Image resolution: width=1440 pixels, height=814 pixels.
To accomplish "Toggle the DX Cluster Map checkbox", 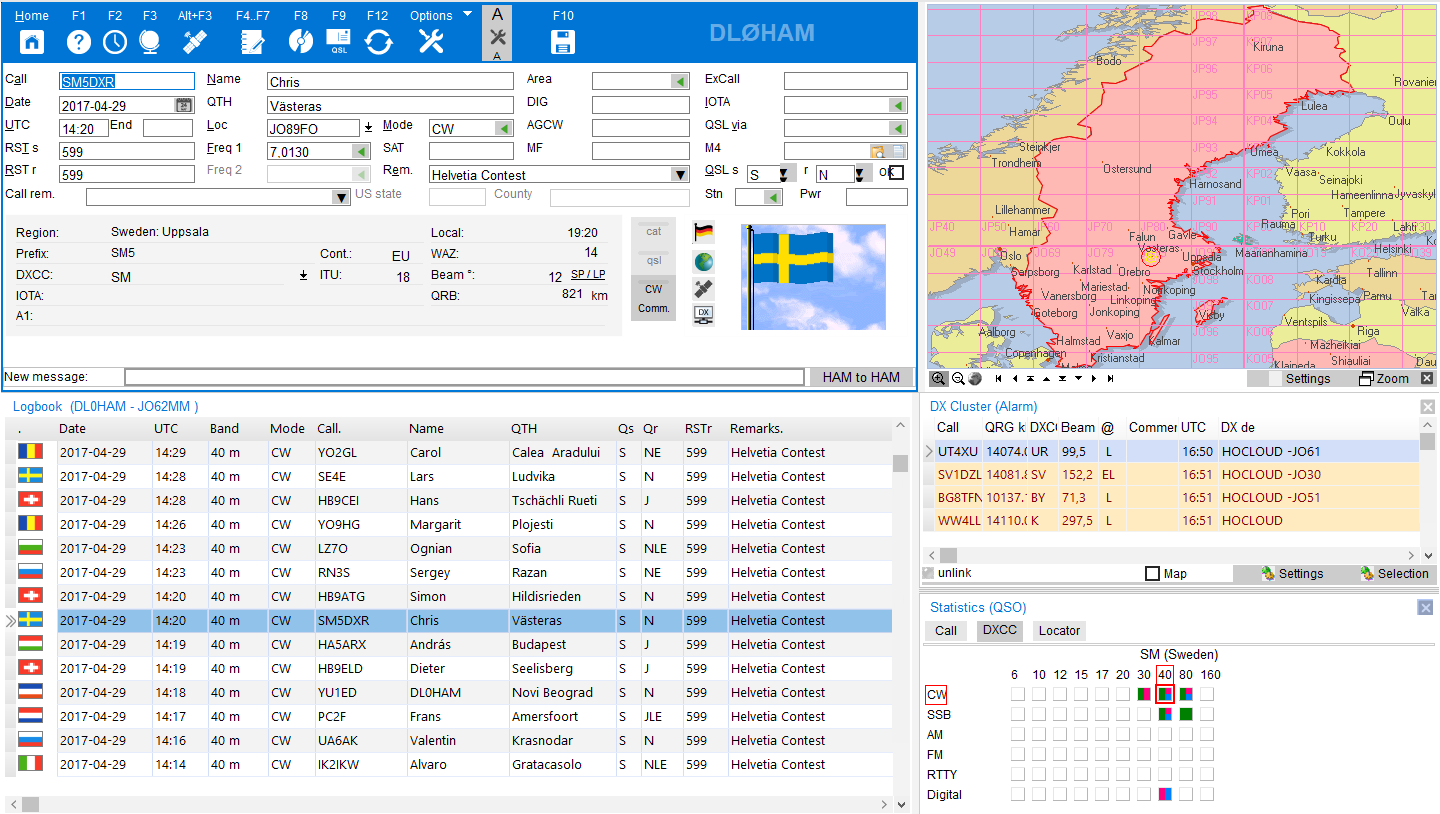I will [1152, 574].
